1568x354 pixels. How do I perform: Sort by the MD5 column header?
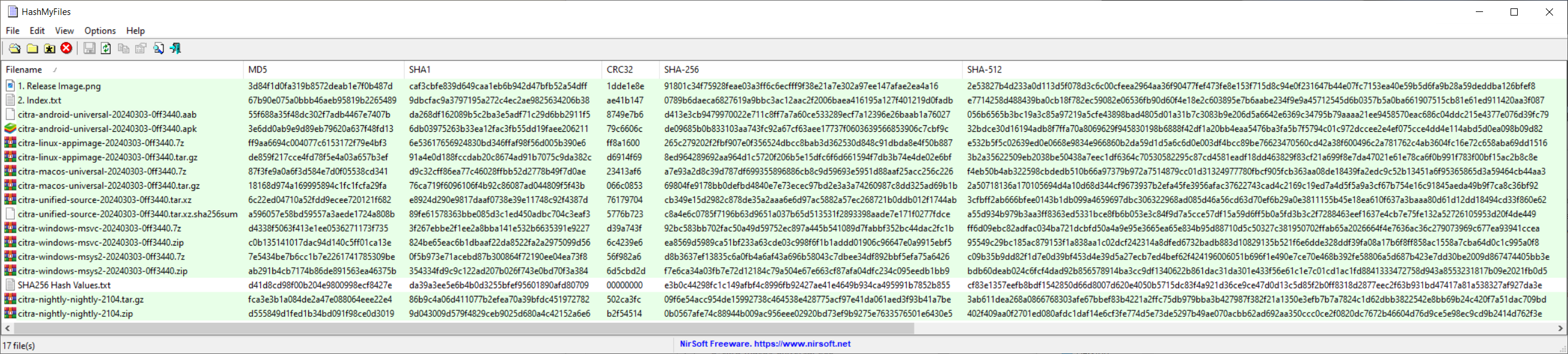[324, 69]
